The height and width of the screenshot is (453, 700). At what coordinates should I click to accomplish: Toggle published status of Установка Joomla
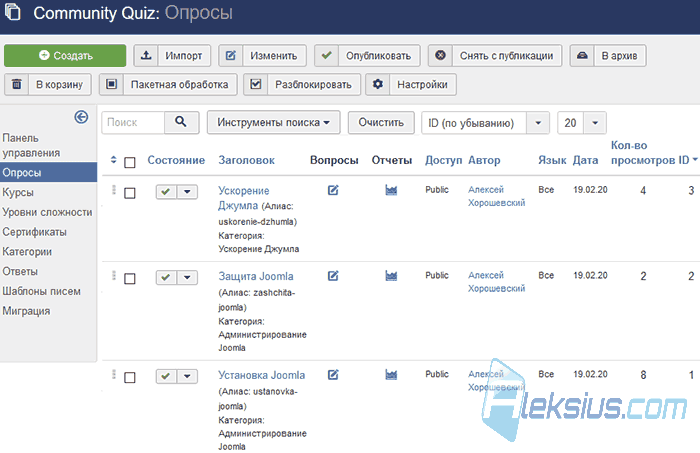coord(166,376)
